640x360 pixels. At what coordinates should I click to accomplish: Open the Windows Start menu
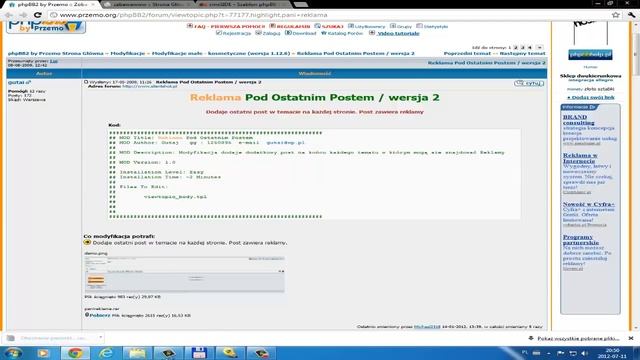click(13, 353)
